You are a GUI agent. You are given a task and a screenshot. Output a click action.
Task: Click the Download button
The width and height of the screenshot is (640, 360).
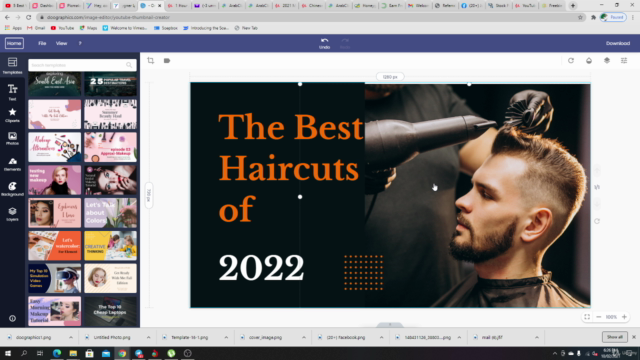(618, 43)
